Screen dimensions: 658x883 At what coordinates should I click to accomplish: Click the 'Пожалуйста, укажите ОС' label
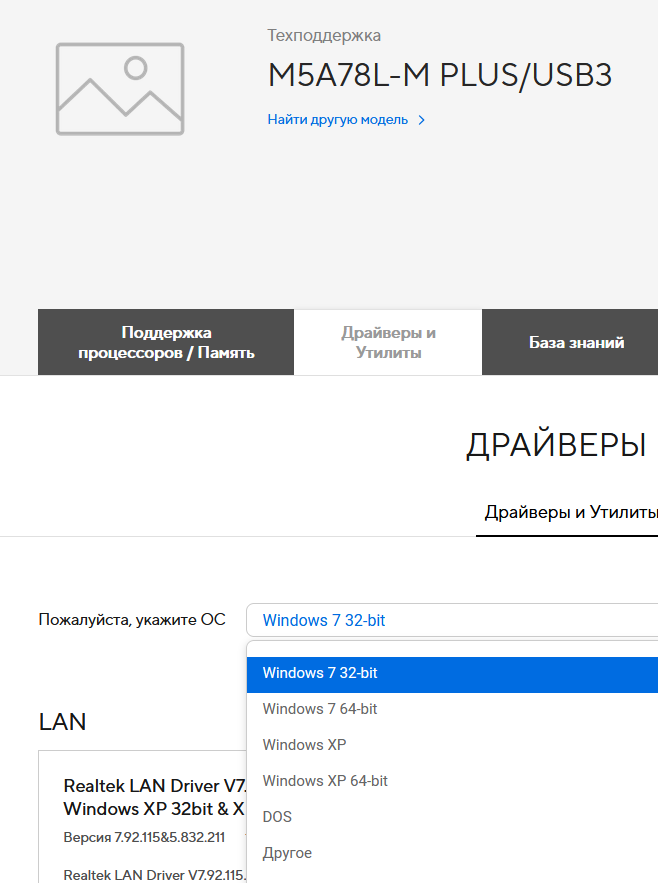(132, 620)
